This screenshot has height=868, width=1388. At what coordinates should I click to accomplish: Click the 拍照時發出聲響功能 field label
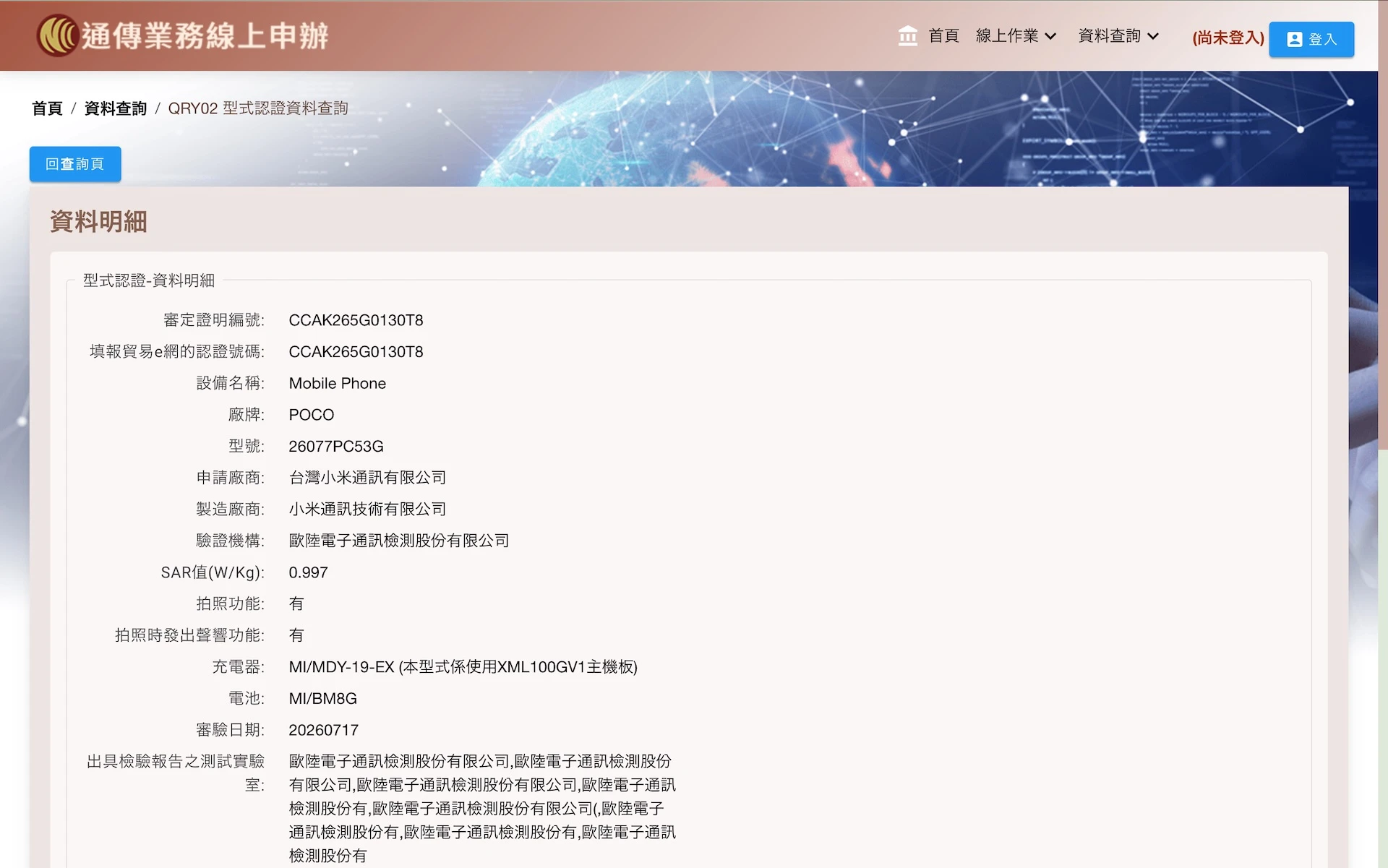(x=190, y=635)
